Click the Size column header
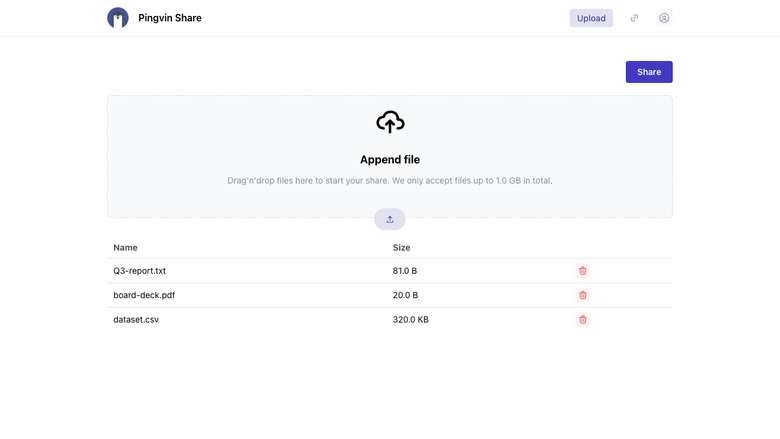This screenshot has width=780, height=439. [x=401, y=248]
